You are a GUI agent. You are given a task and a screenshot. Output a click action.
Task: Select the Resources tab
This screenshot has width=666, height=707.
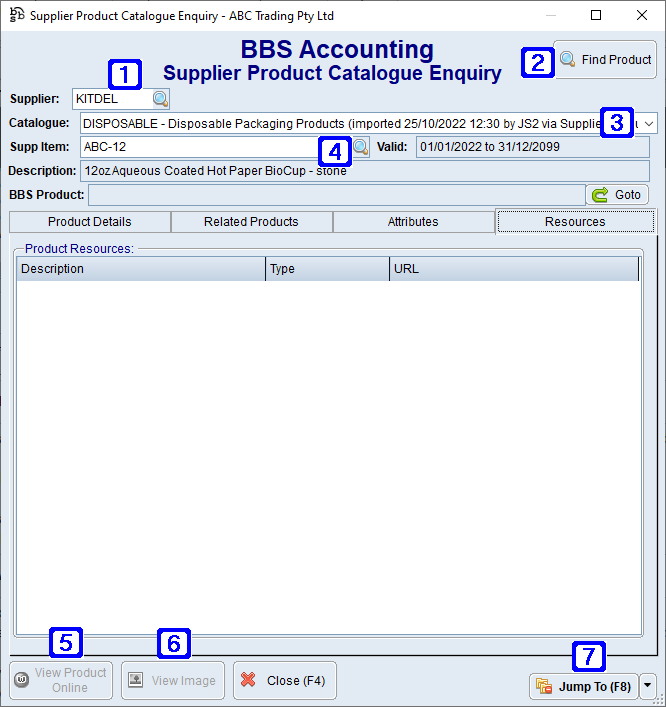coord(575,222)
